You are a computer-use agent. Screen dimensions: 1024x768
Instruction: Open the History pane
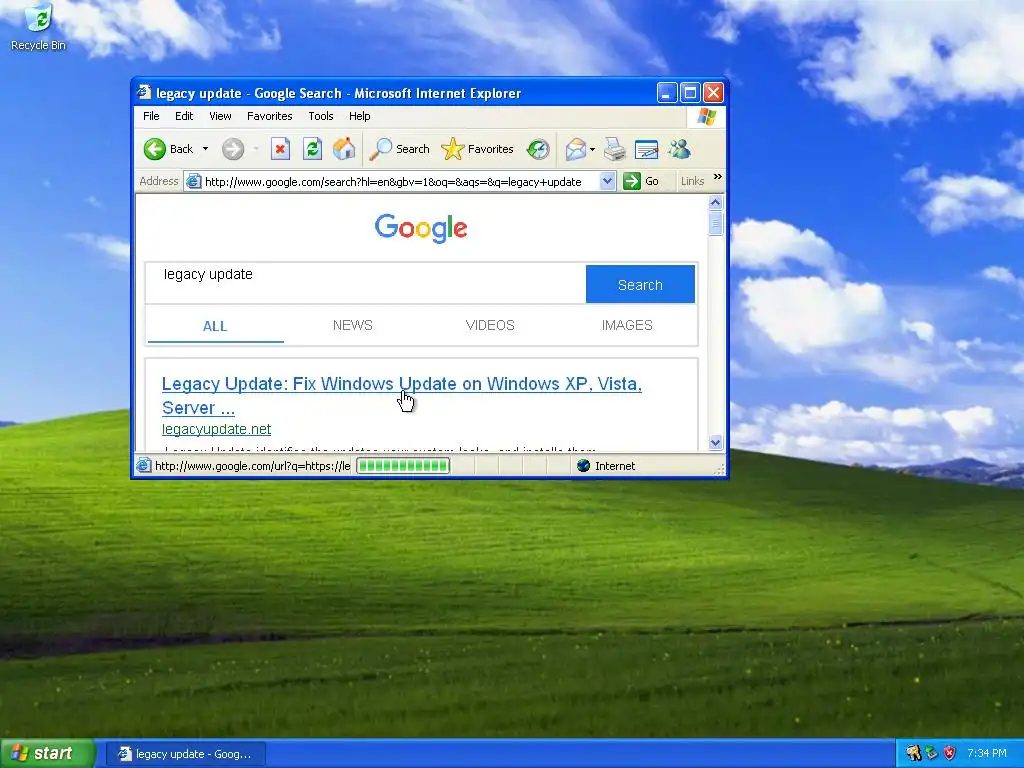point(538,149)
